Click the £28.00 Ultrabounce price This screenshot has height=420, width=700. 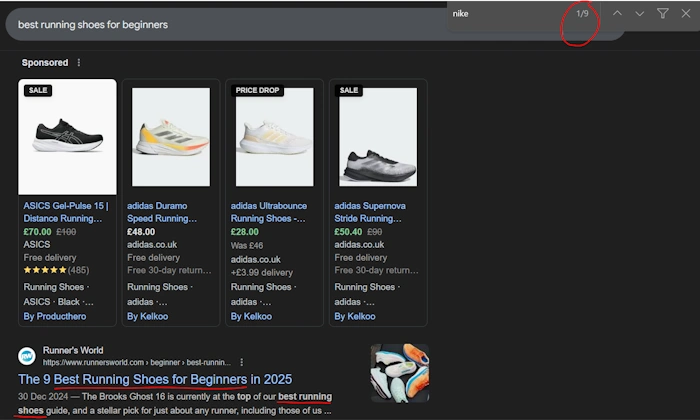tap(245, 232)
